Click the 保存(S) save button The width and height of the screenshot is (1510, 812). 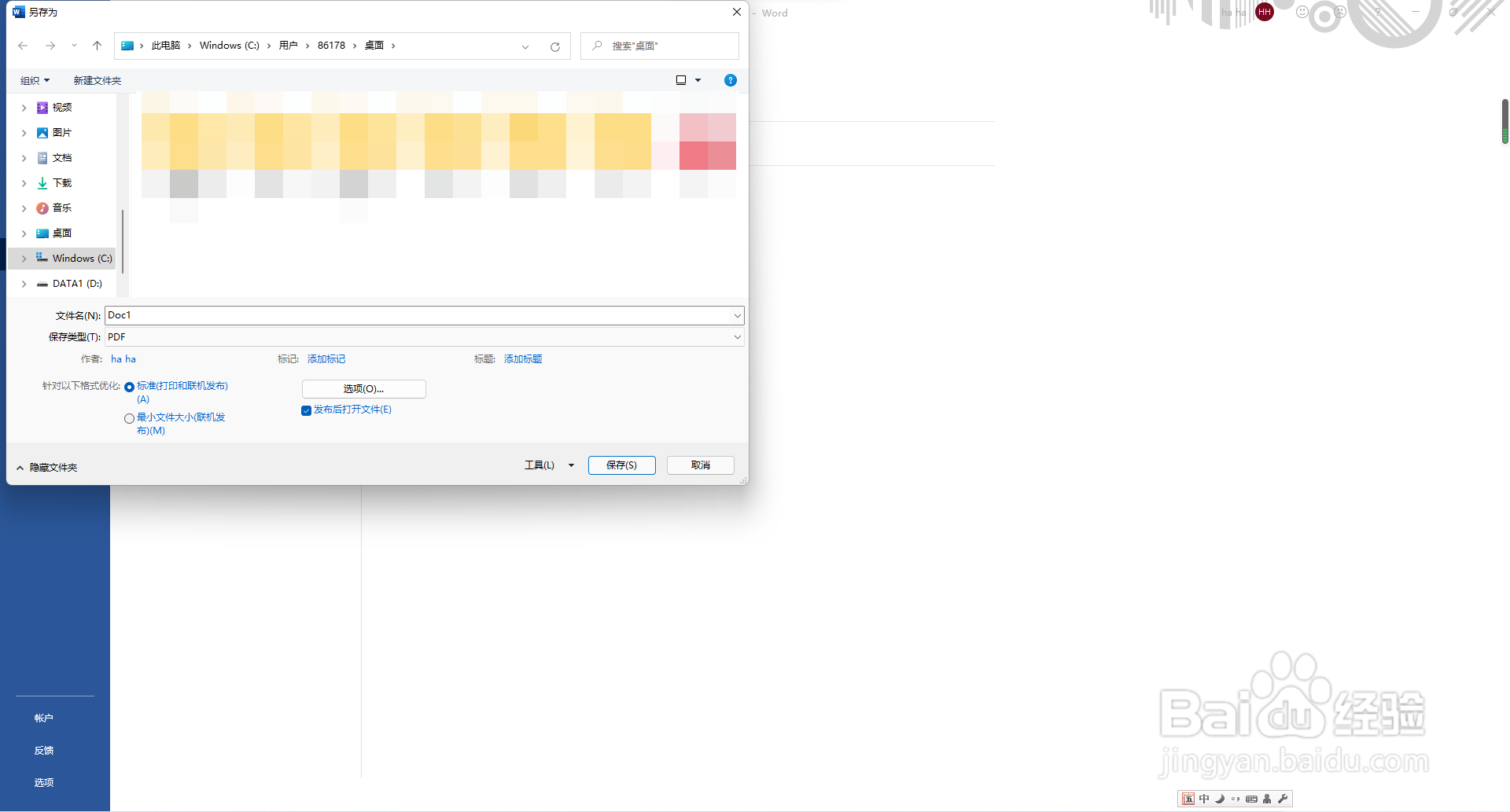pyautogui.click(x=621, y=465)
